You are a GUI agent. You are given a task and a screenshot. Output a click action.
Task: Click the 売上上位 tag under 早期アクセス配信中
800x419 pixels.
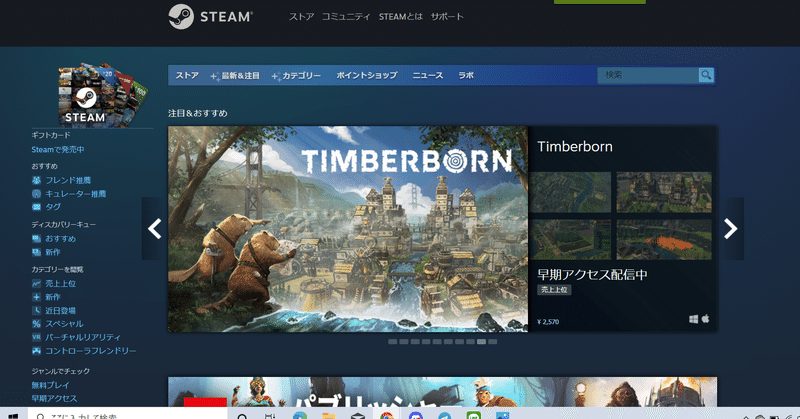[554, 290]
